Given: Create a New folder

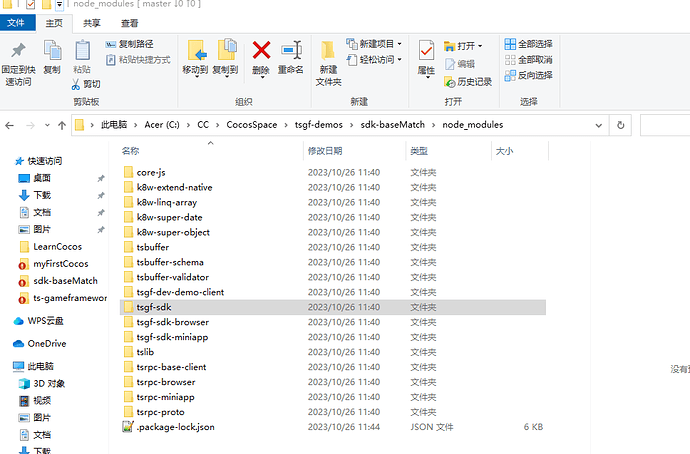Looking at the screenshot, I should point(328,63).
